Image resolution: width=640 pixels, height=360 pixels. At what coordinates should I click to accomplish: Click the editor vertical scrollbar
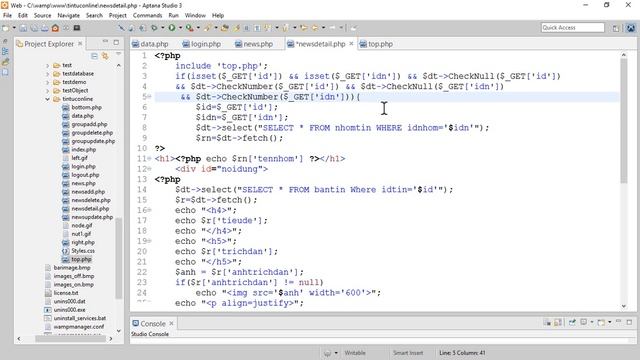(x=624, y=120)
